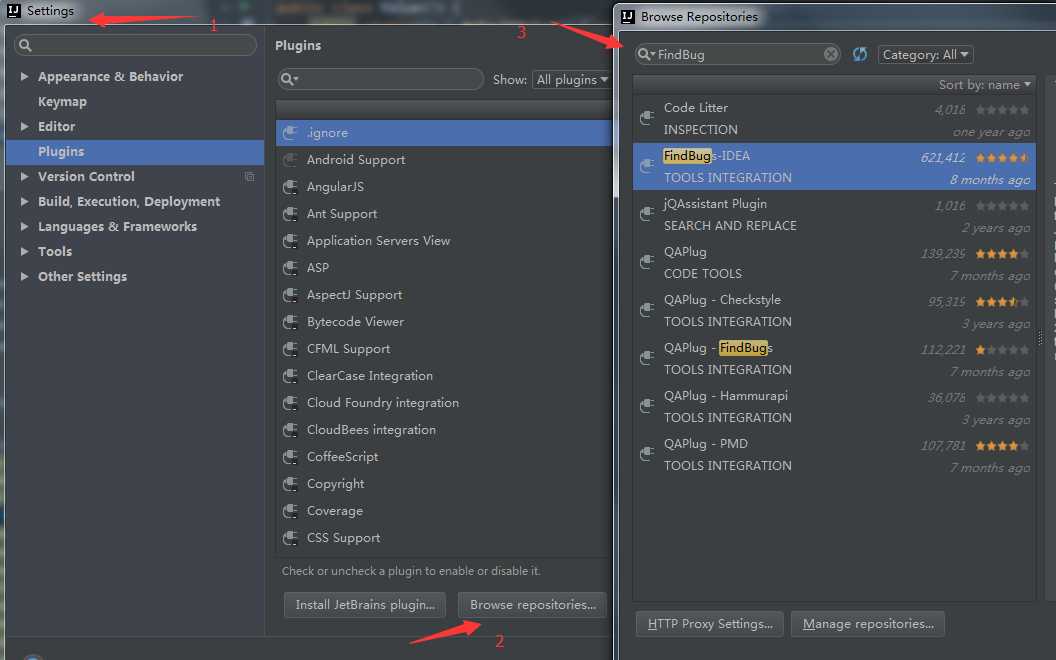This screenshot has width=1056, height=660.
Task: Expand Appearance & Behavior settings
Action: (x=24, y=76)
